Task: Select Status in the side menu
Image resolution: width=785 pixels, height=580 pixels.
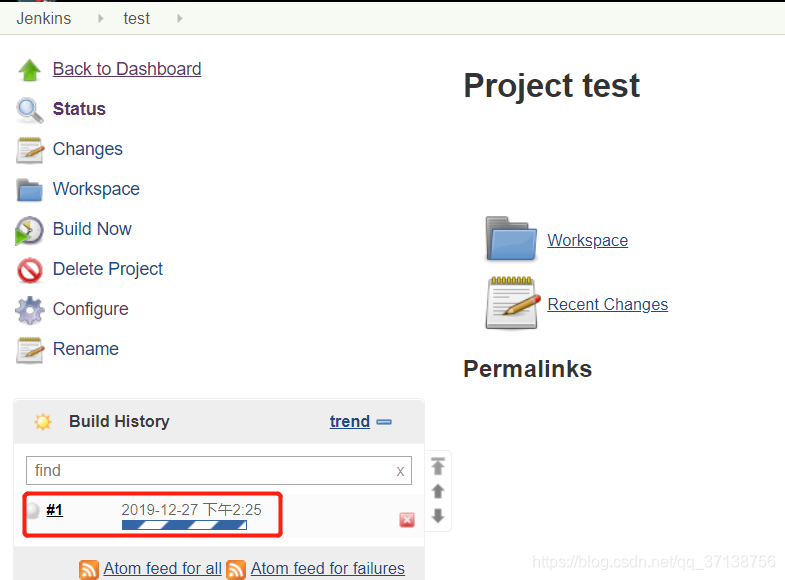Action: pyautogui.click(x=79, y=109)
